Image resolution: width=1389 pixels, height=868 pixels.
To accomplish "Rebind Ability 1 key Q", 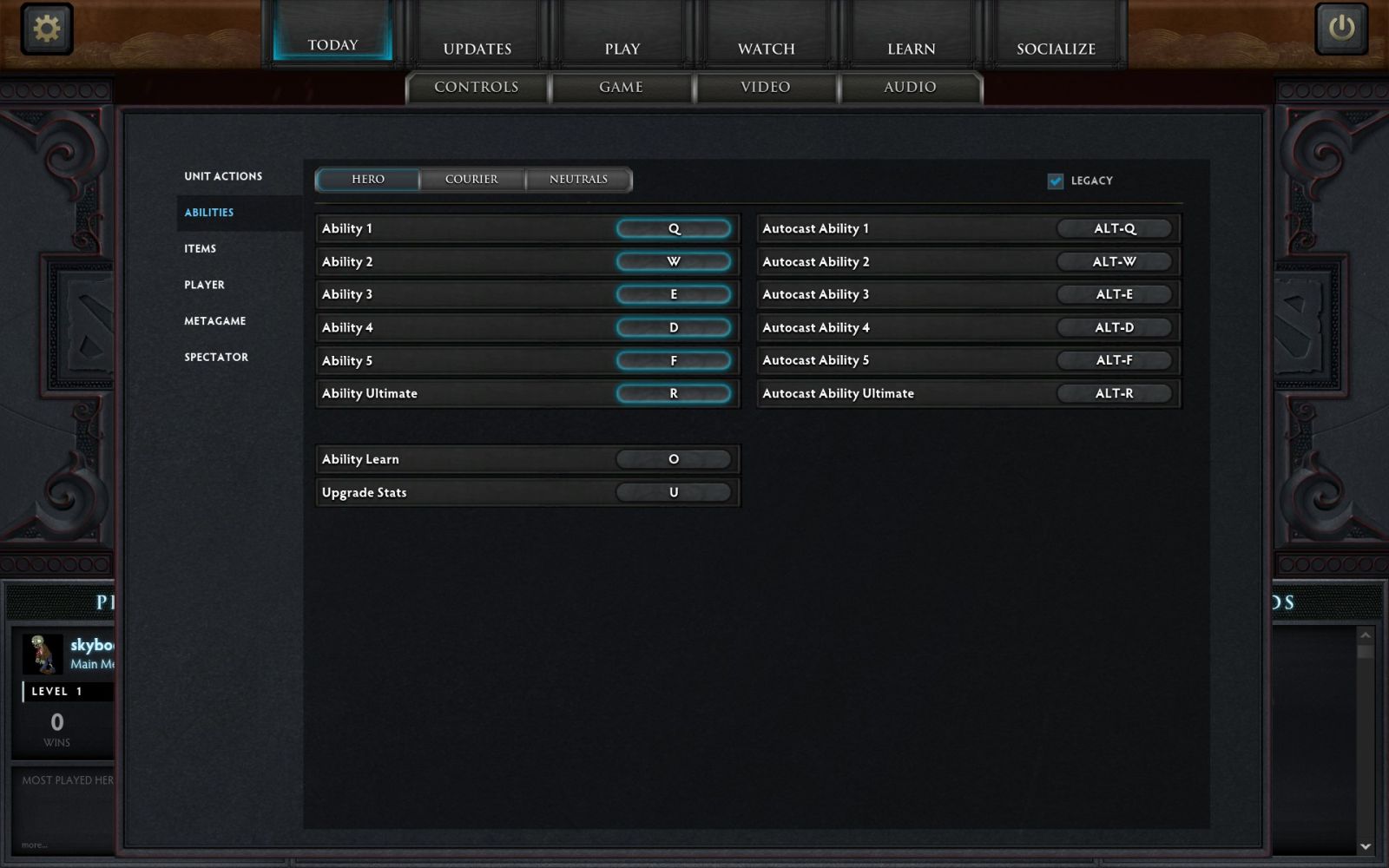I will [674, 229].
